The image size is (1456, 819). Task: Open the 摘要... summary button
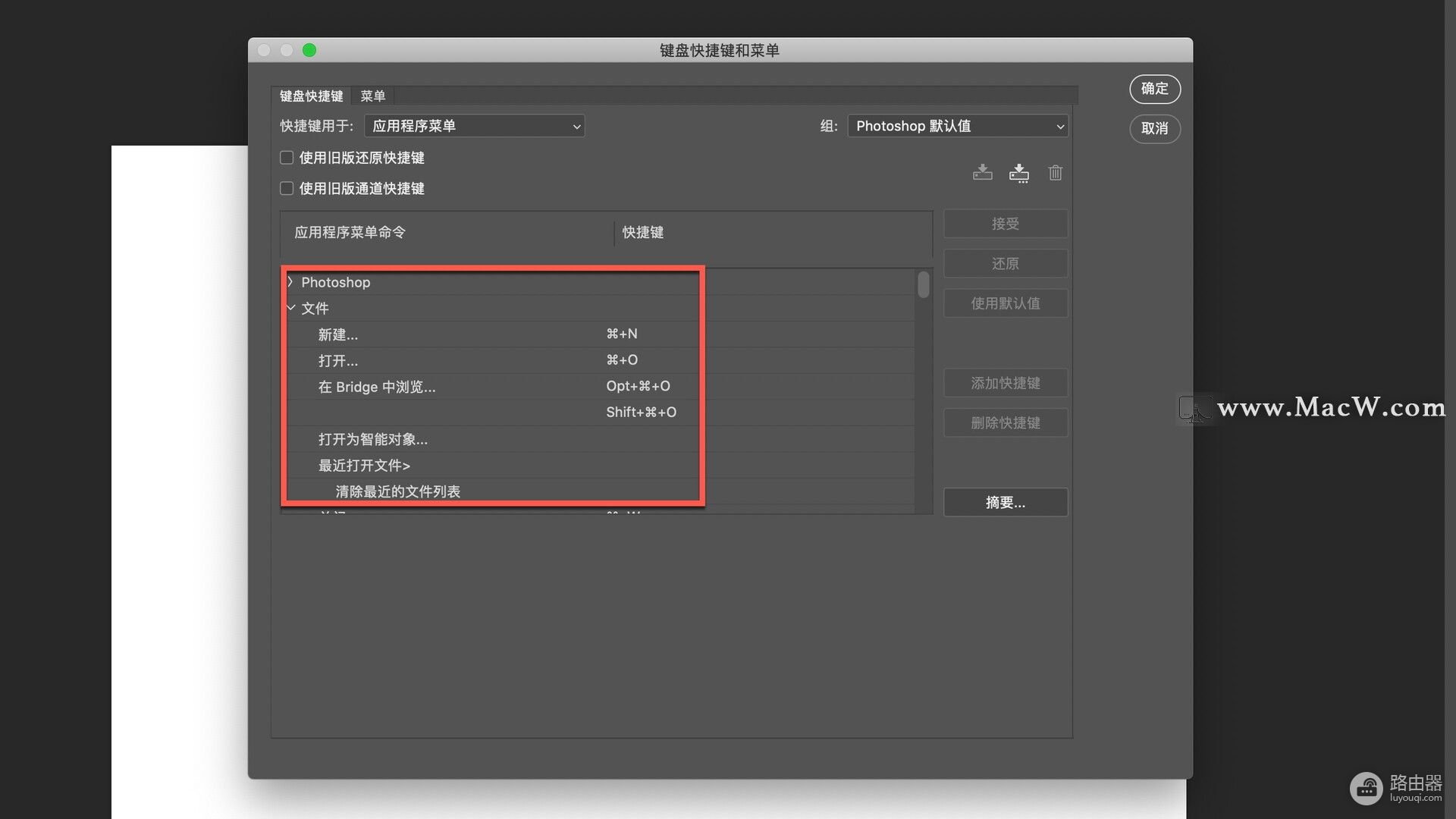click(1005, 502)
